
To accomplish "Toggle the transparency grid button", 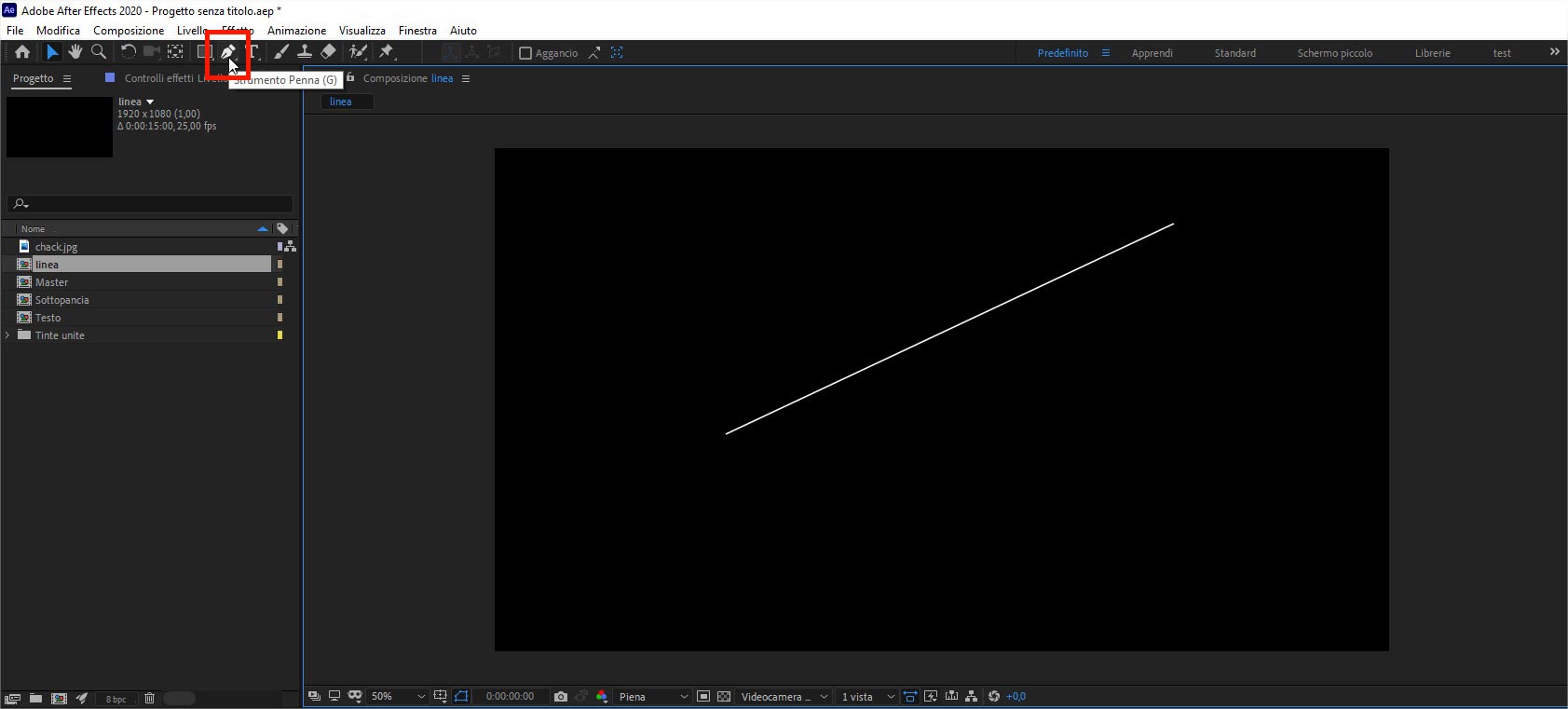I will (x=724, y=696).
